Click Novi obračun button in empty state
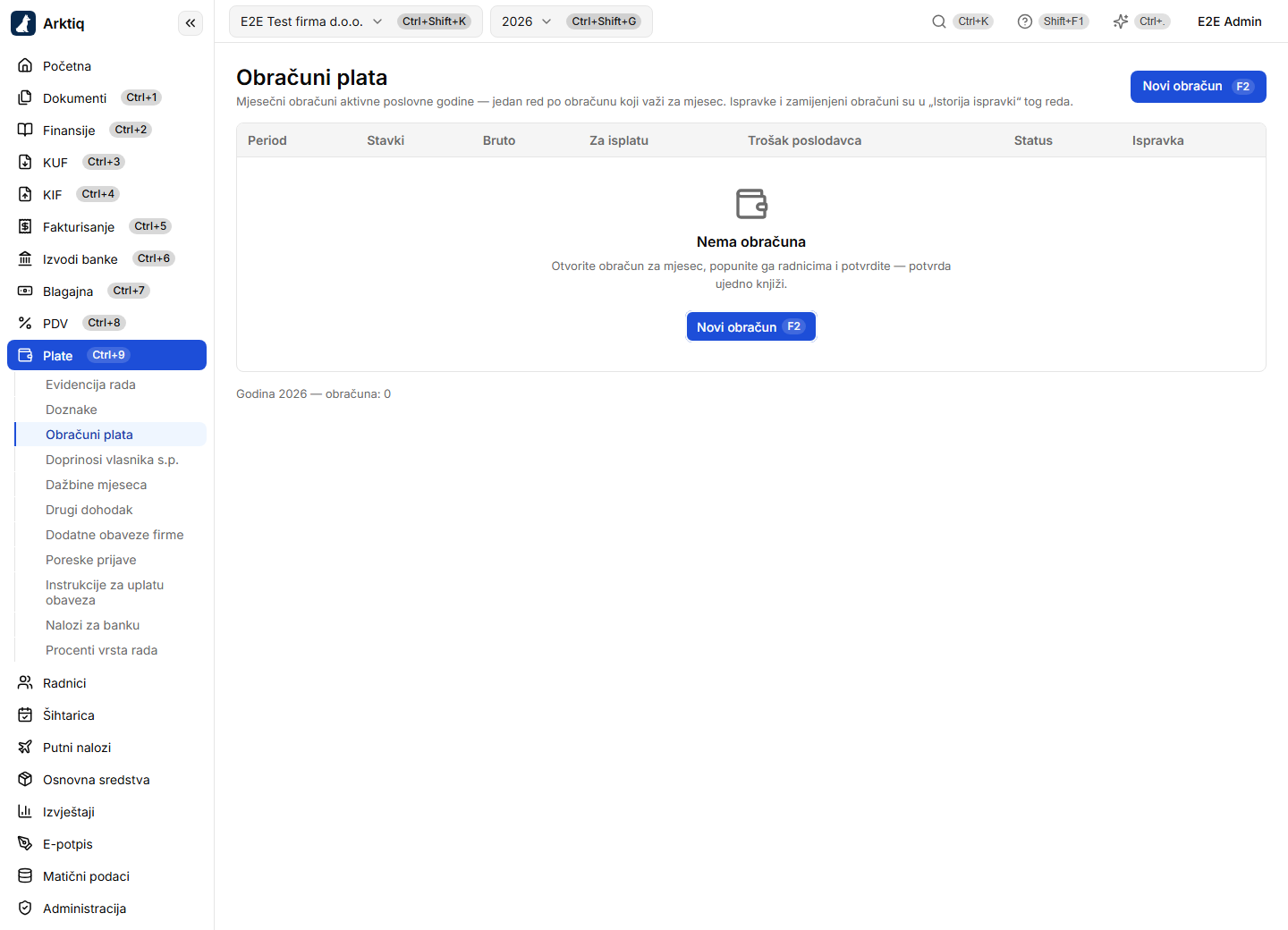1288x930 pixels. pyautogui.click(x=751, y=326)
